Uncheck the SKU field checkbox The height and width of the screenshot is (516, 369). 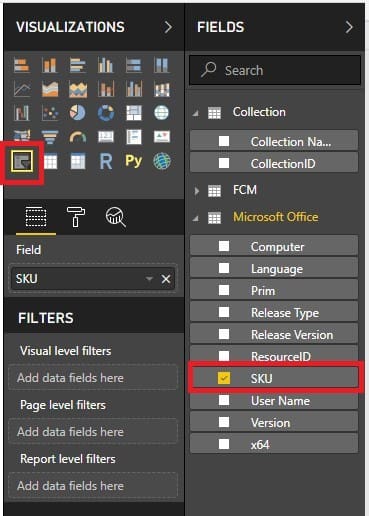(224, 378)
